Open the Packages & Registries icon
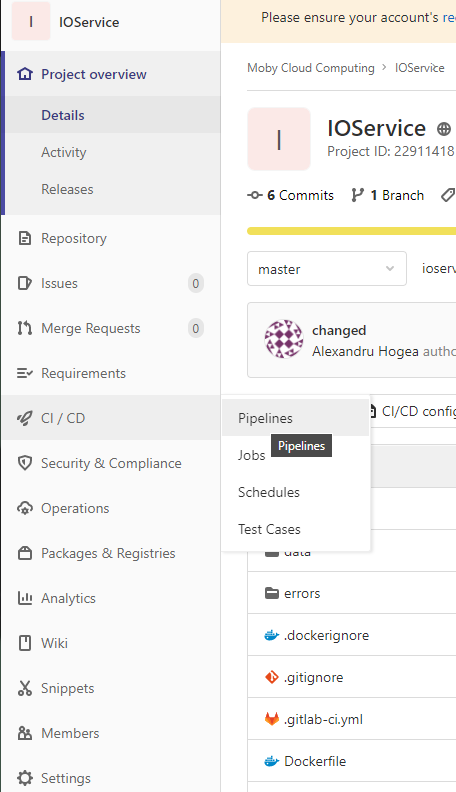The width and height of the screenshot is (456, 792). (24, 553)
